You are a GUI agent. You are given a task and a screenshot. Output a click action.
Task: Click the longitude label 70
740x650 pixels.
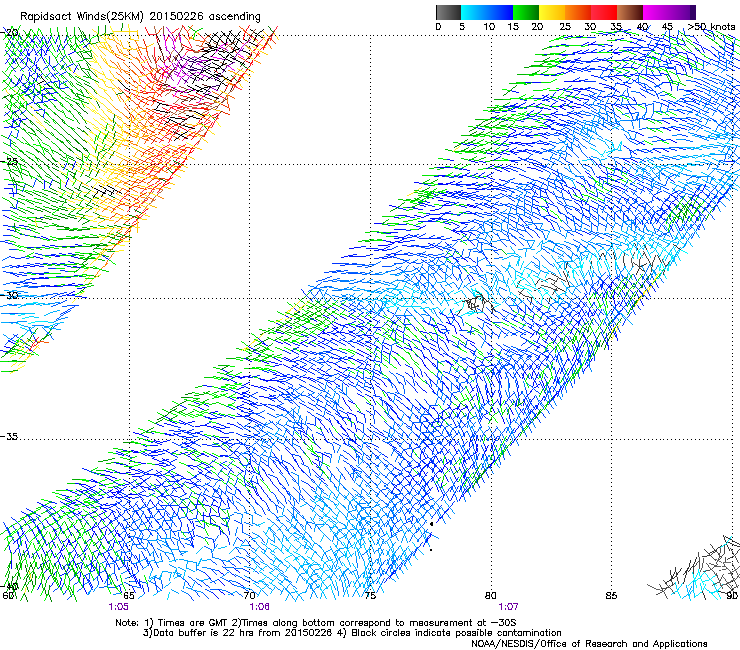[x=249, y=596]
